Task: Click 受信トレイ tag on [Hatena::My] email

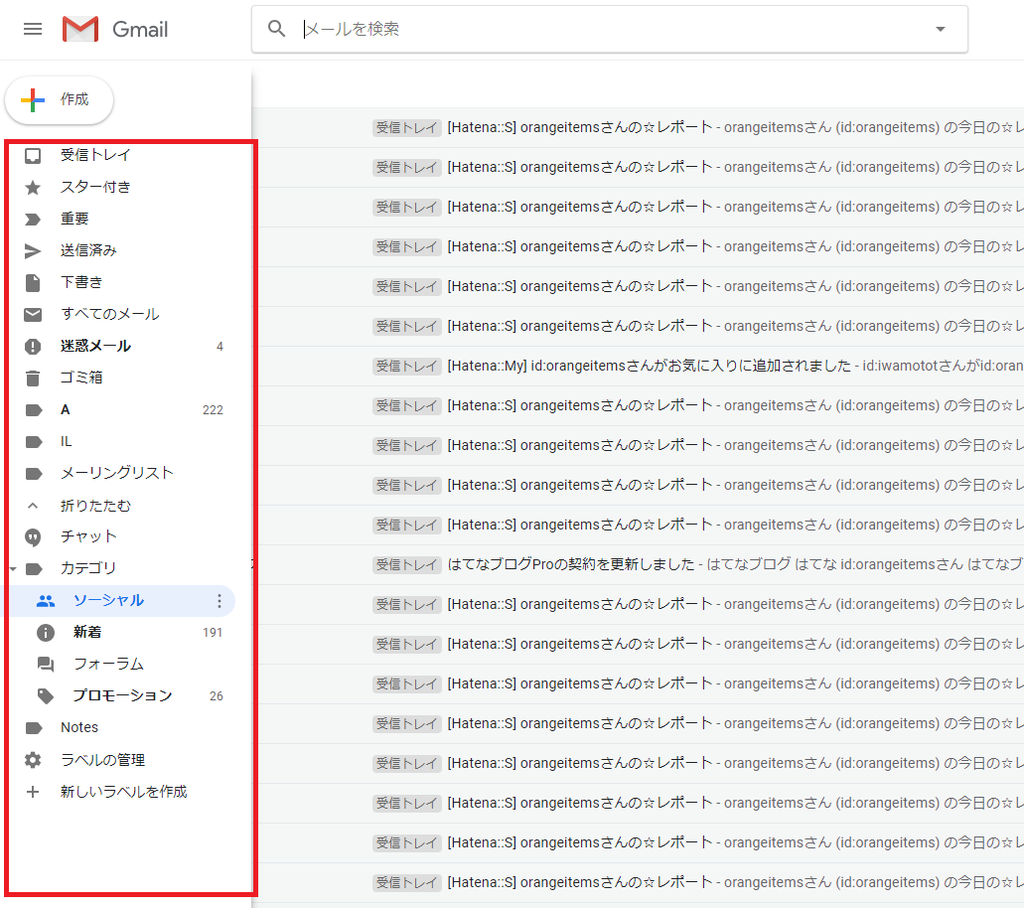Action: click(407, 366)
